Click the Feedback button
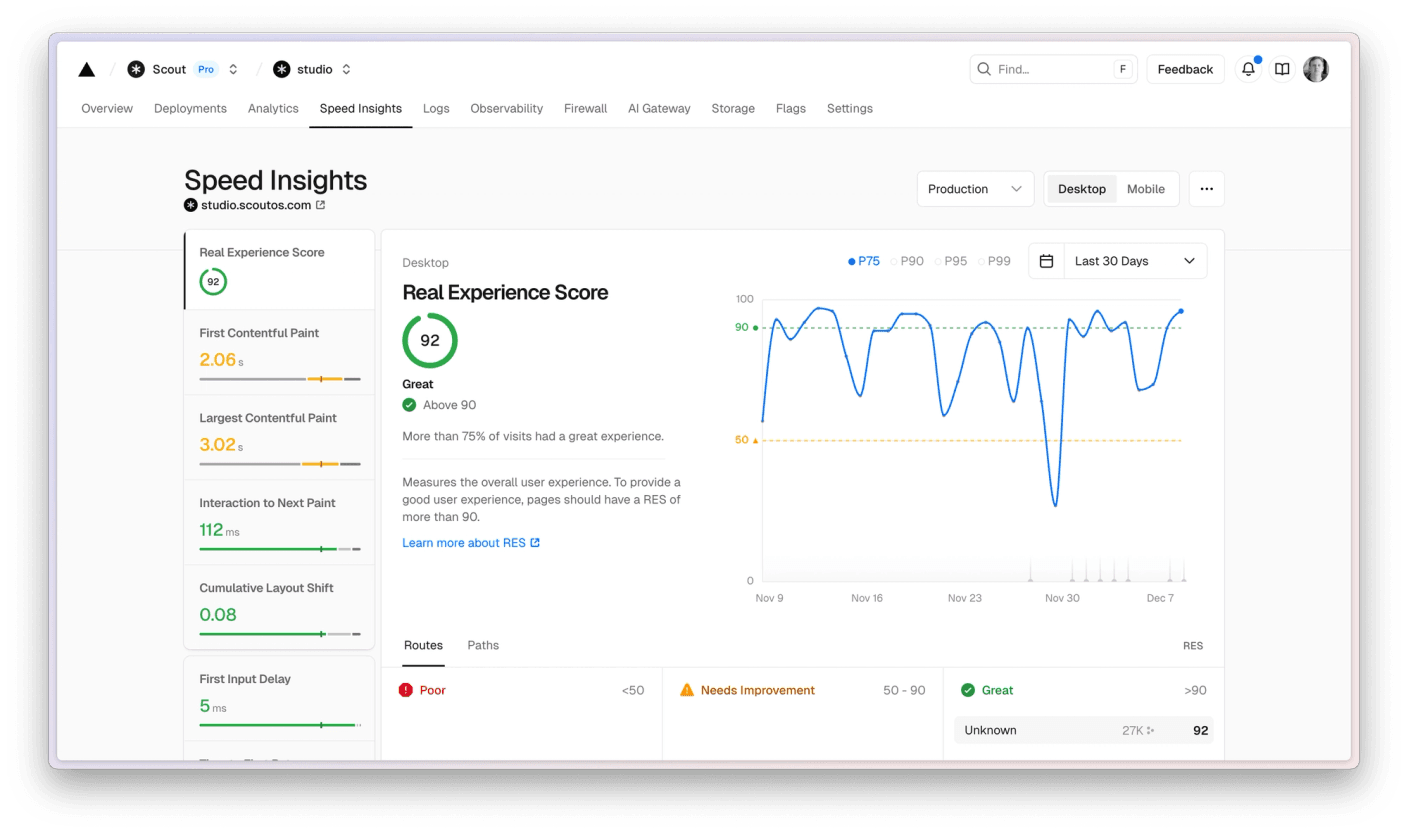Screen dimensions: 1408x833 click(x=1185, y=69)
